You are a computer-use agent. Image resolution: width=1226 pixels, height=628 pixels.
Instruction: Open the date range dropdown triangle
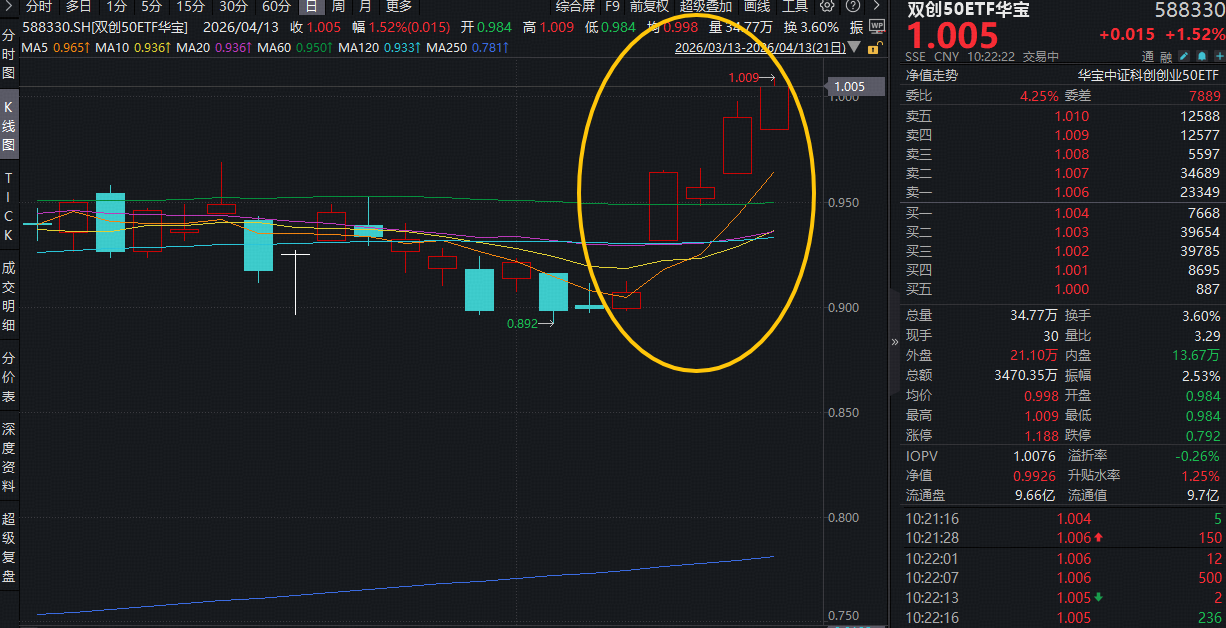pyautogui.click(x=856, y=47)
